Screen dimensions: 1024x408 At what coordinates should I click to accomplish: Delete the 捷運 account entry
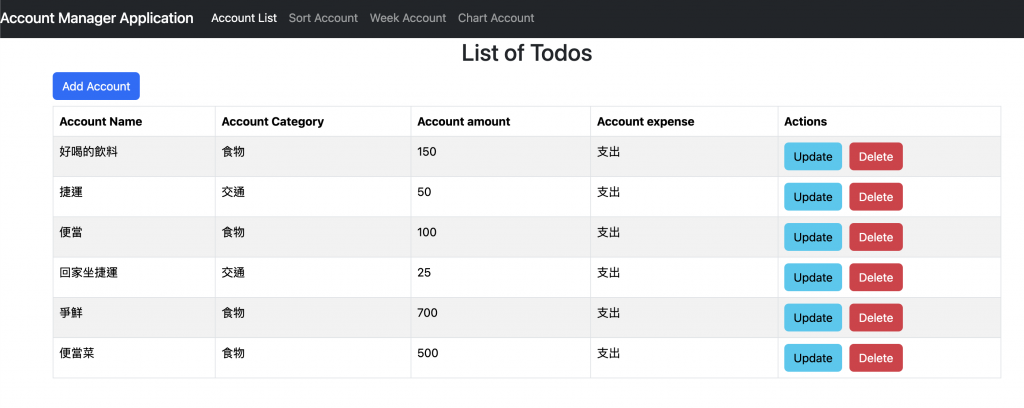[875, 197]
